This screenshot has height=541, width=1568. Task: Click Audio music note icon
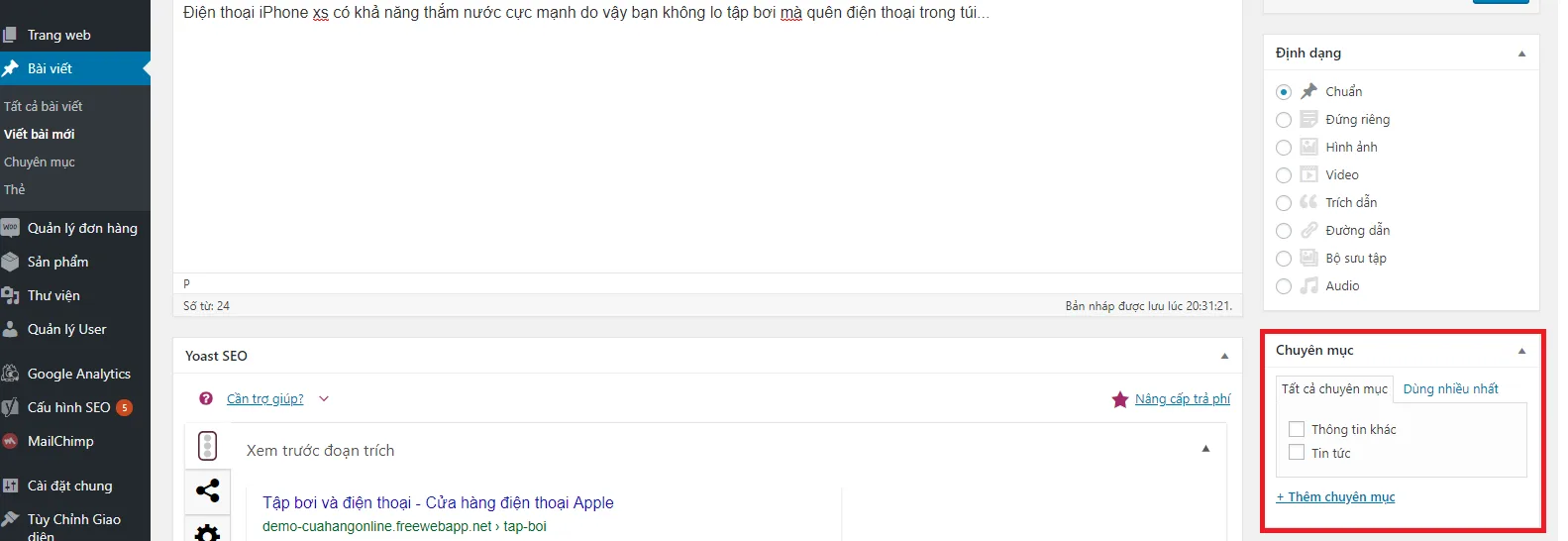[1308, 285]
